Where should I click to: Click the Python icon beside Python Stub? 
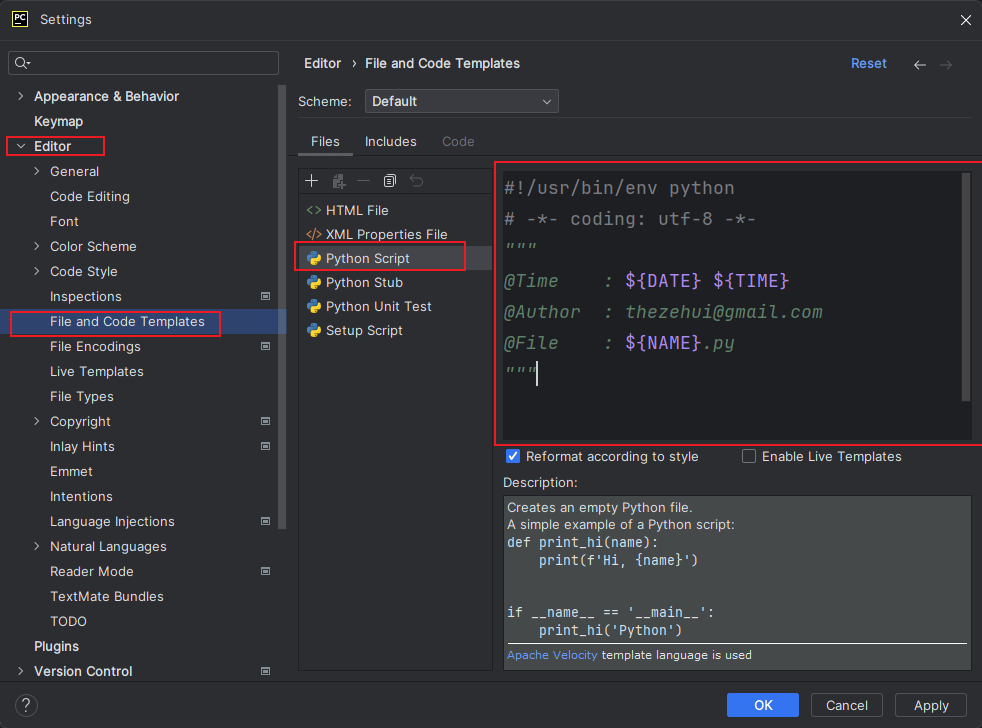pos(314,283)
